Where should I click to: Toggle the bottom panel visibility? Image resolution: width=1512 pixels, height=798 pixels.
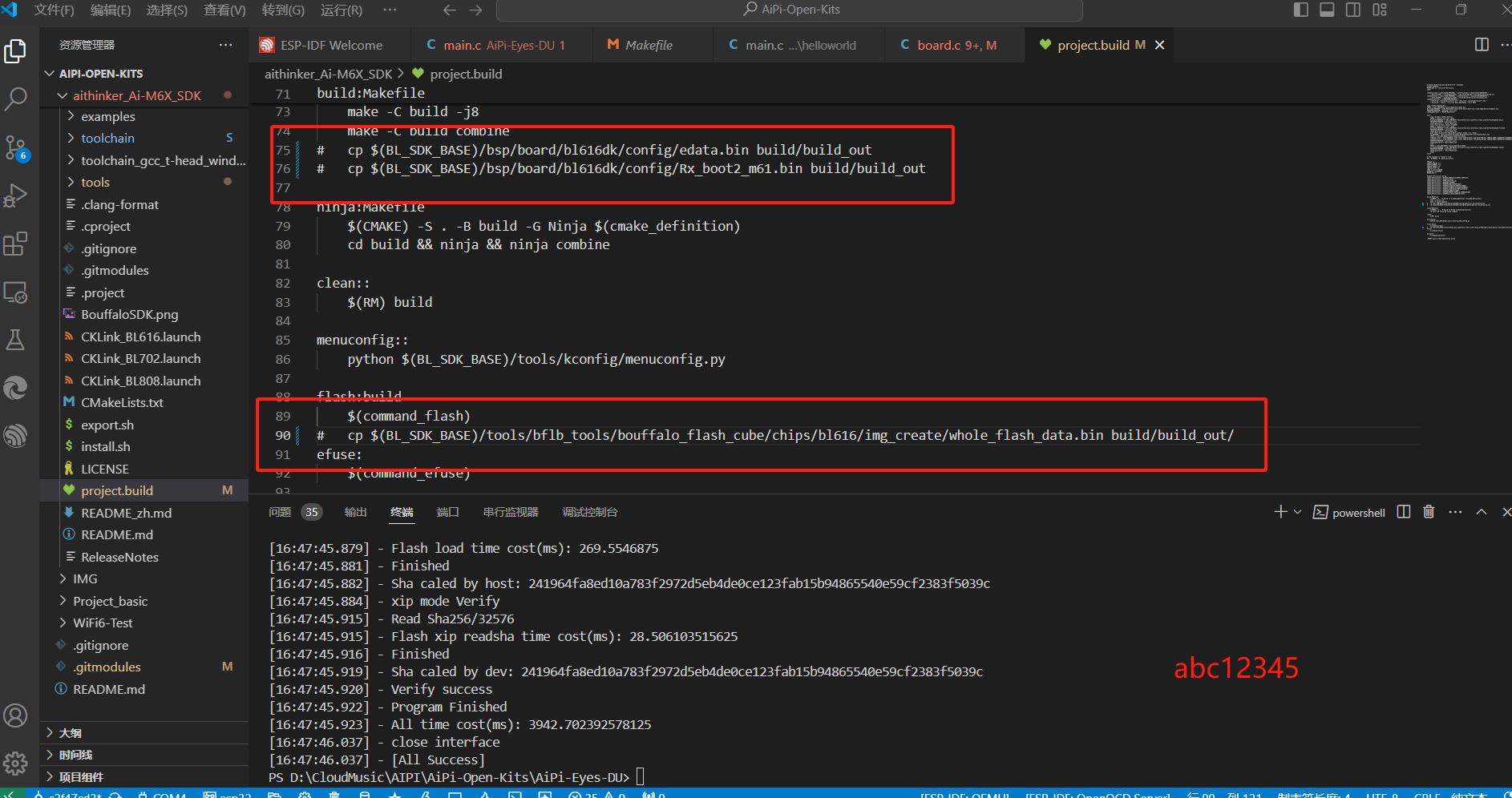(1327, 10)
